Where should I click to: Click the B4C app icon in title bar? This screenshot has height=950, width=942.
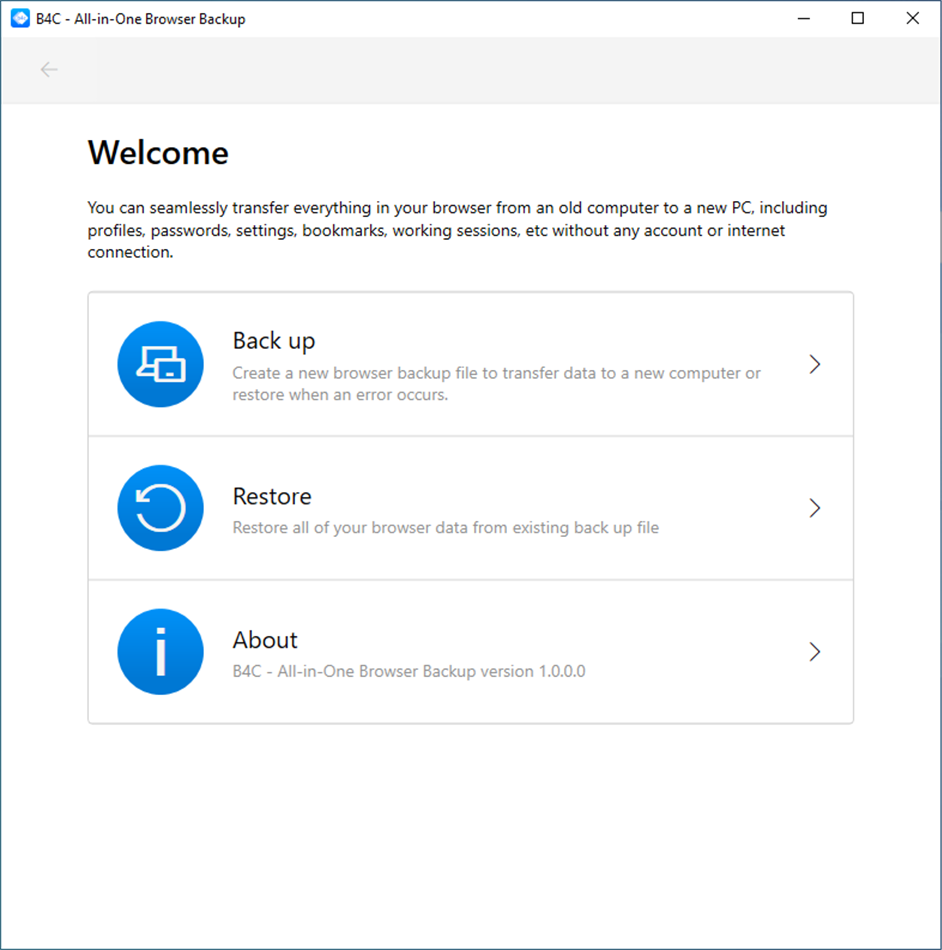18,18
